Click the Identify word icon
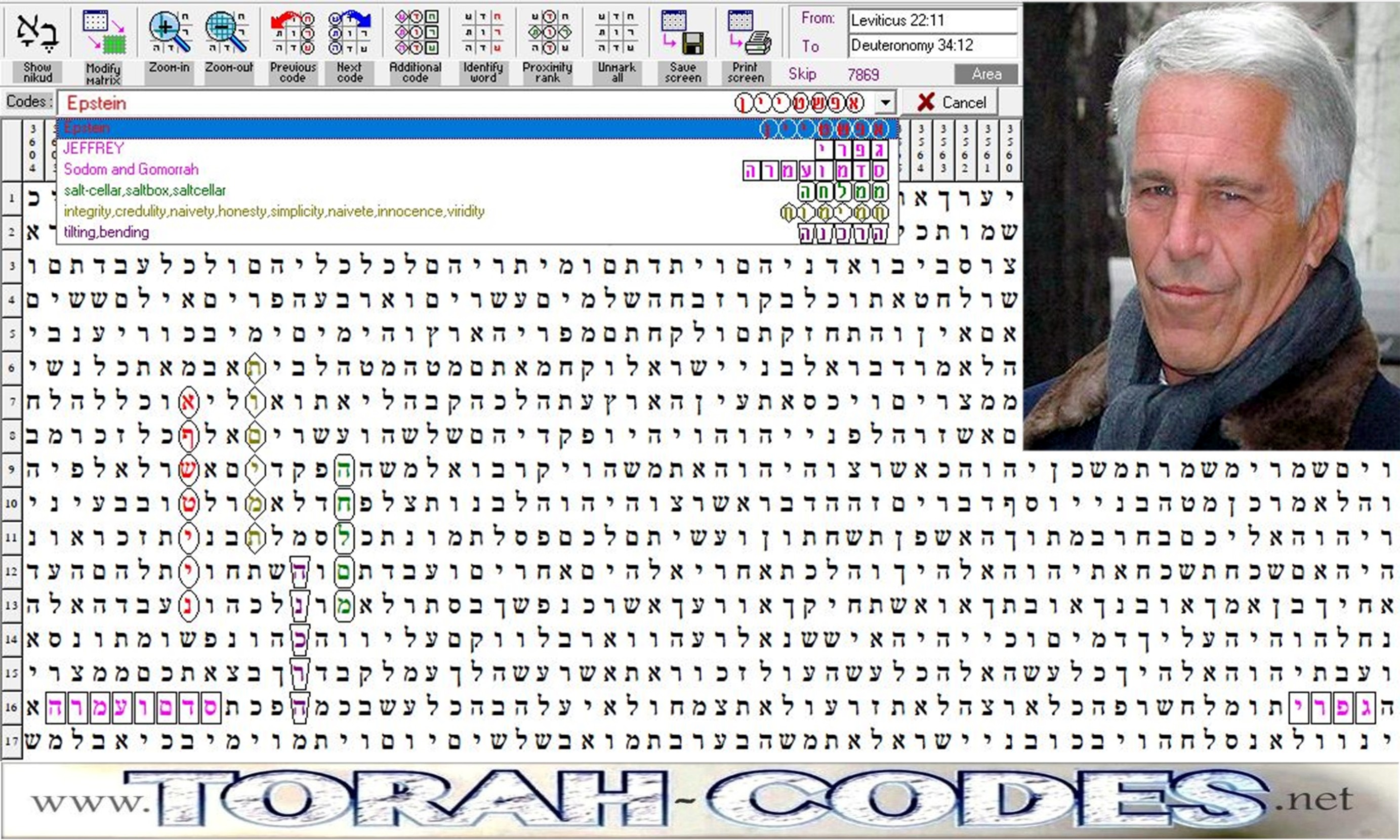This screenshot has width=1400, height=840. pos(482,33)
